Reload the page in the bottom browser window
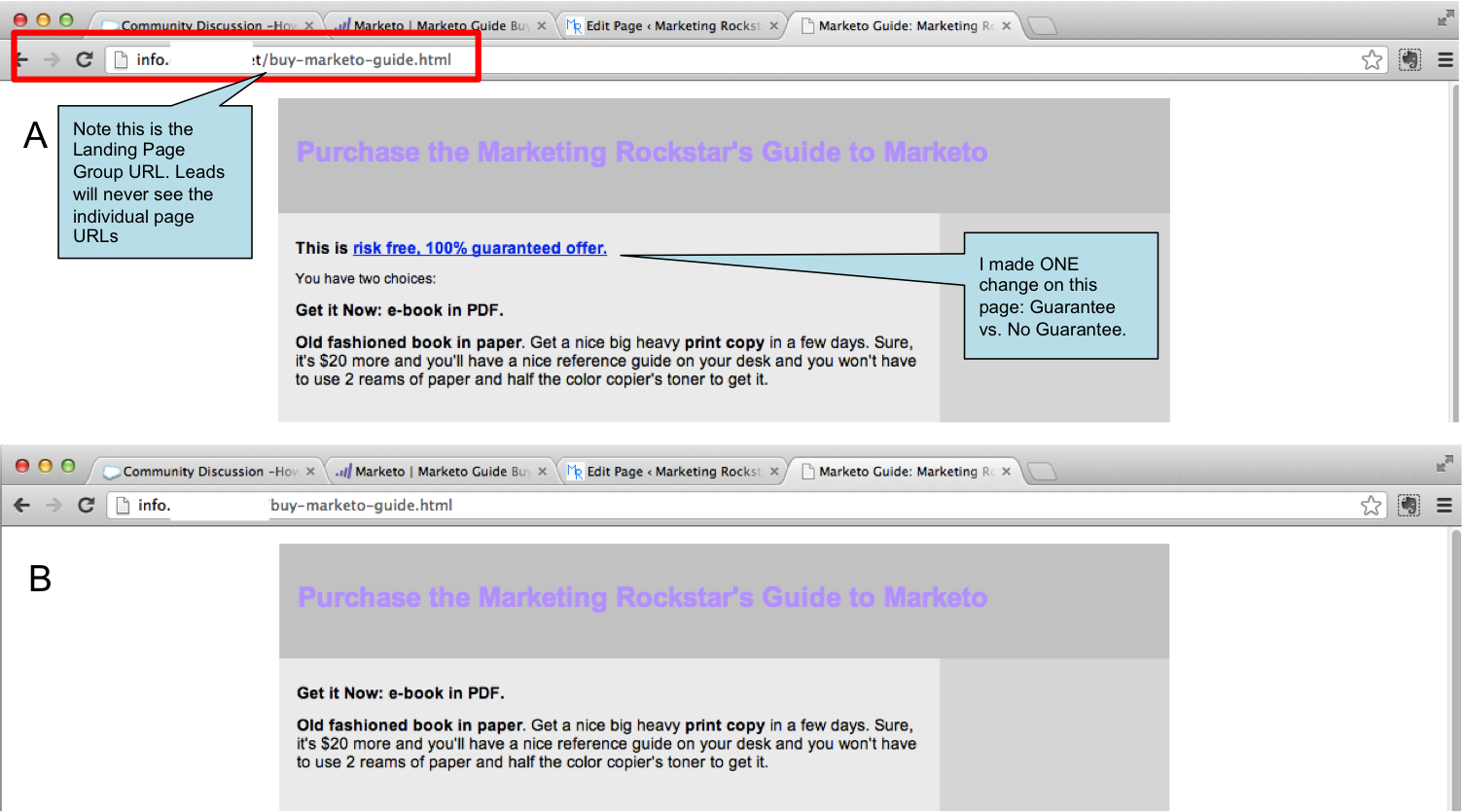1462x812 pixels. tap(87, 505)
